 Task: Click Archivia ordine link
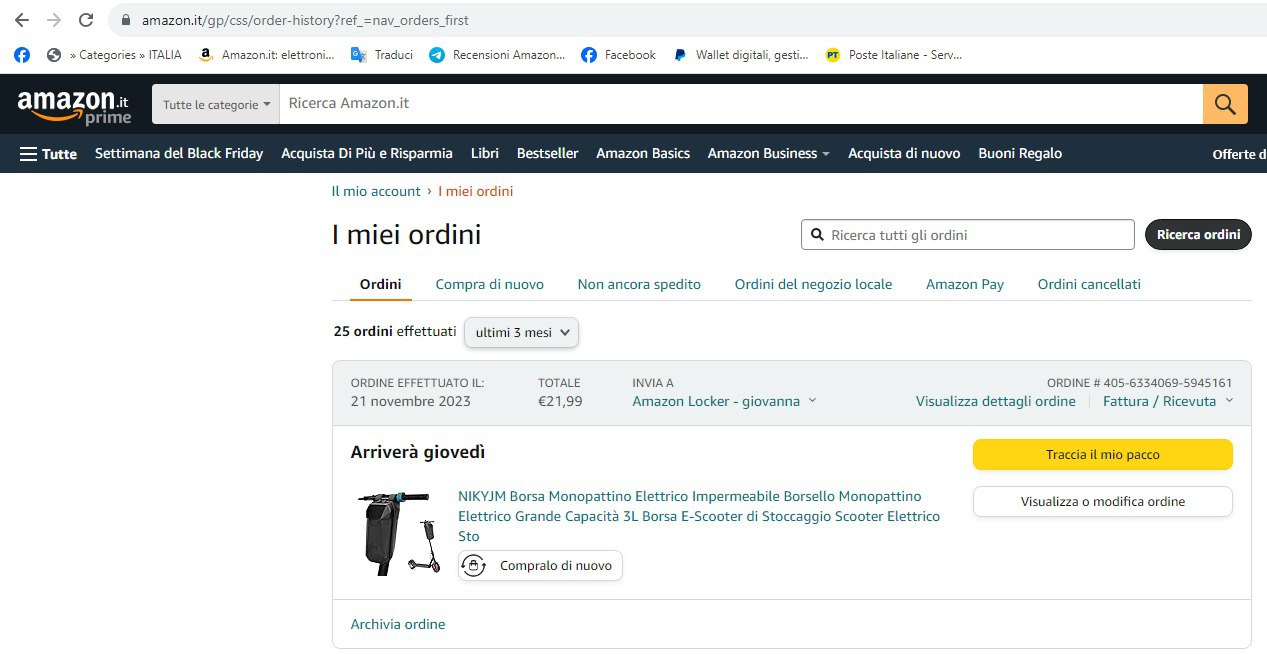coord(398,624)
